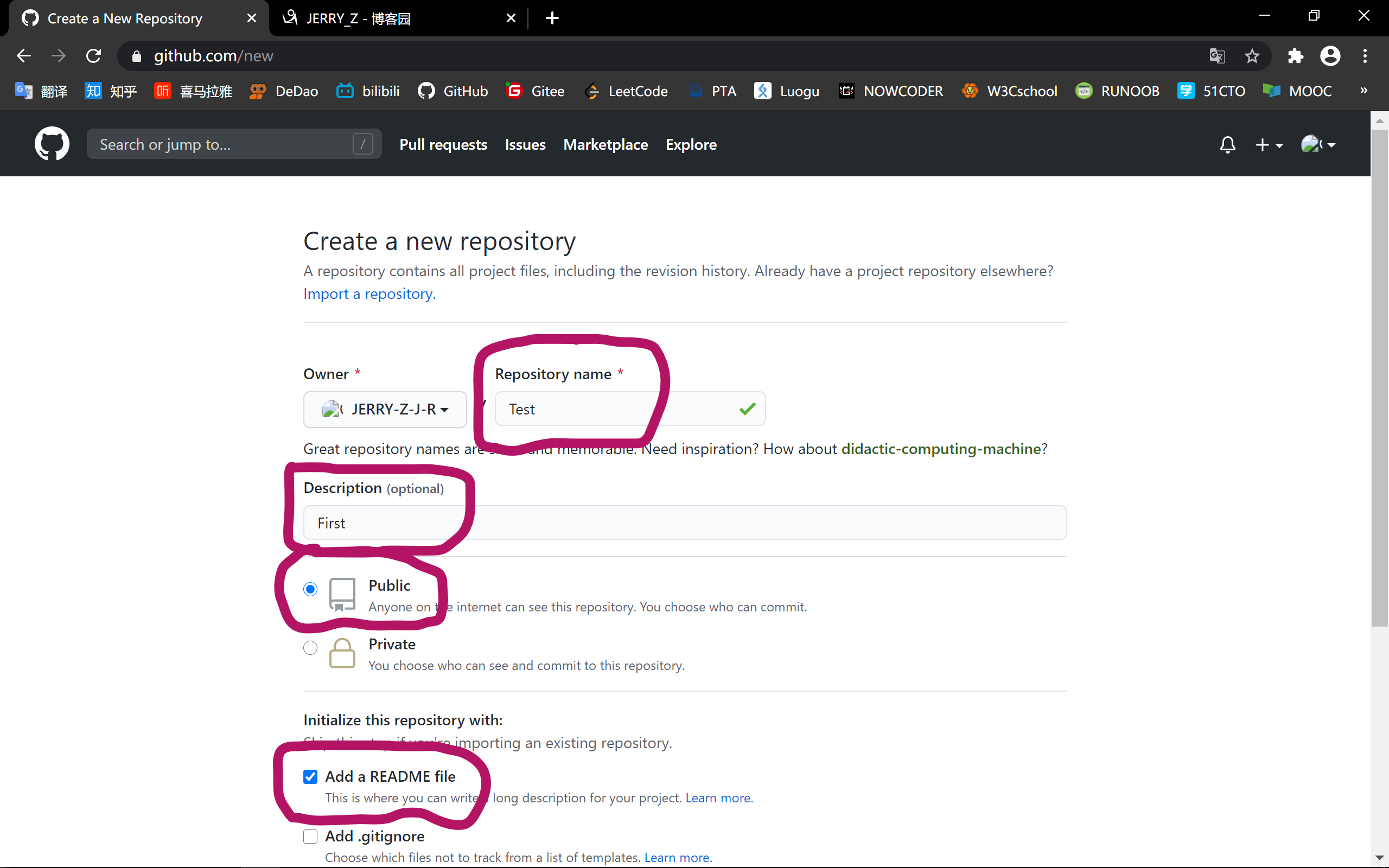Image resolution: width=1389 pixels, height=868 pixels.
Task: Click the browser reload icon
Action: click(93, 56)
